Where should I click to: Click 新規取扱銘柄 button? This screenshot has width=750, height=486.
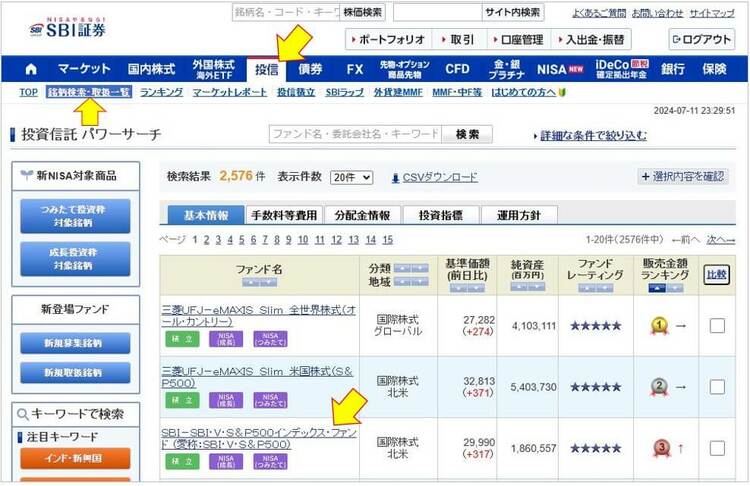click(75, 373)
